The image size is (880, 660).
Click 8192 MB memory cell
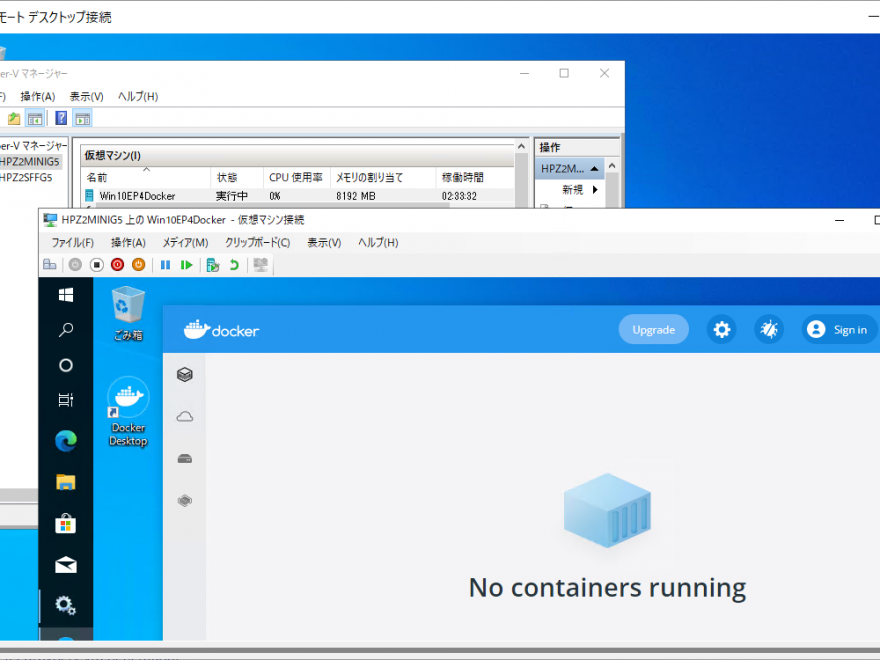point(356,196)
